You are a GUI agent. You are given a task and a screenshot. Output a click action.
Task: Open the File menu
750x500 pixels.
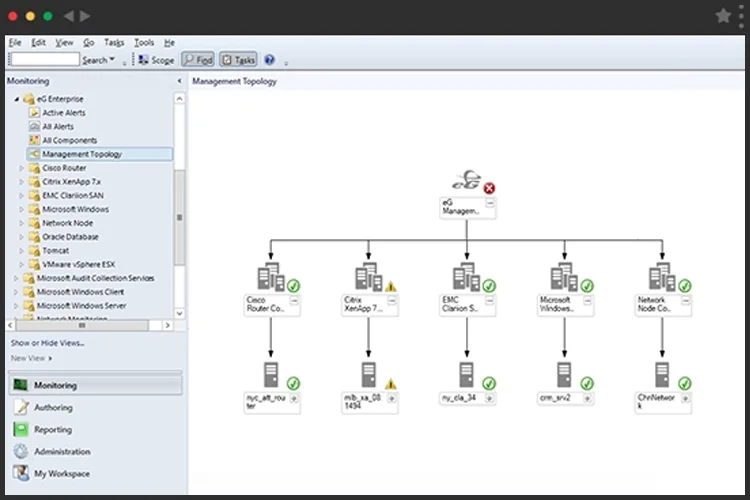[15, 43]
